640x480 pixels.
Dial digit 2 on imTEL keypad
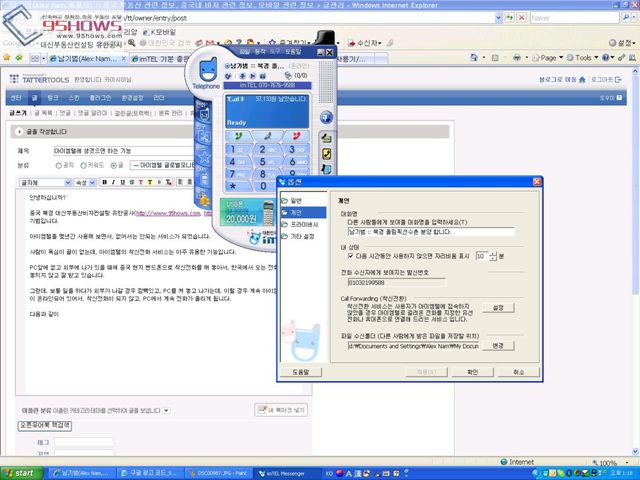click(x=267, y=149)
